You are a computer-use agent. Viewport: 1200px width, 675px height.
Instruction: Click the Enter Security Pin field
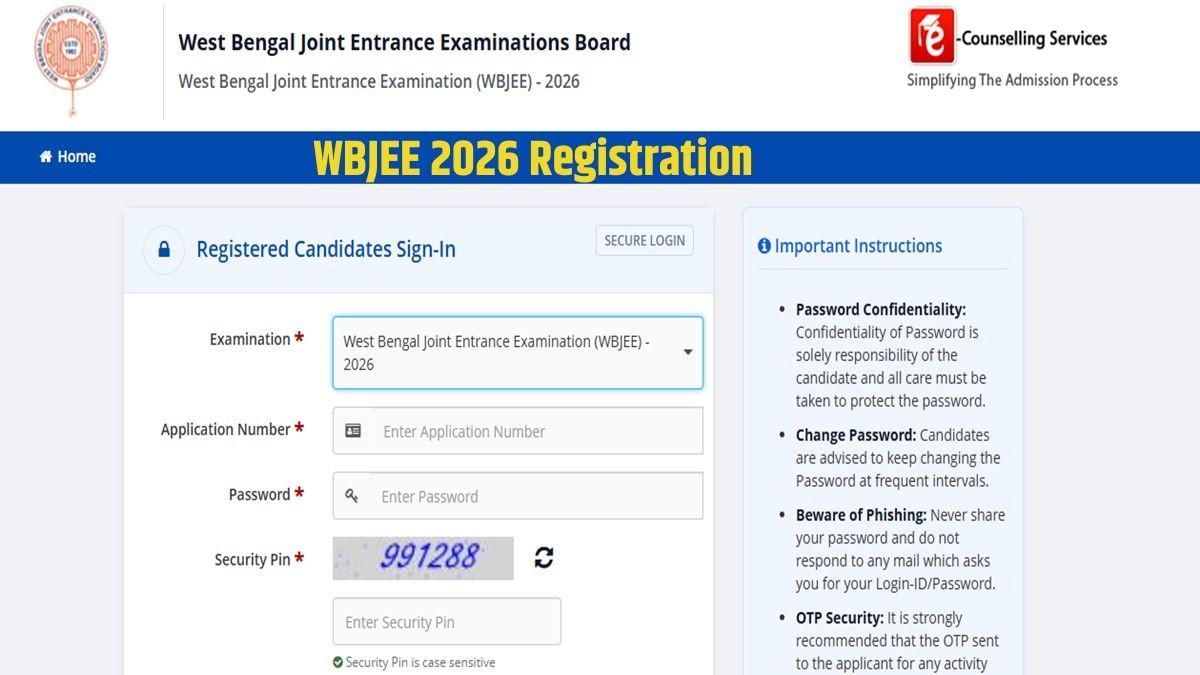[447, 622]
